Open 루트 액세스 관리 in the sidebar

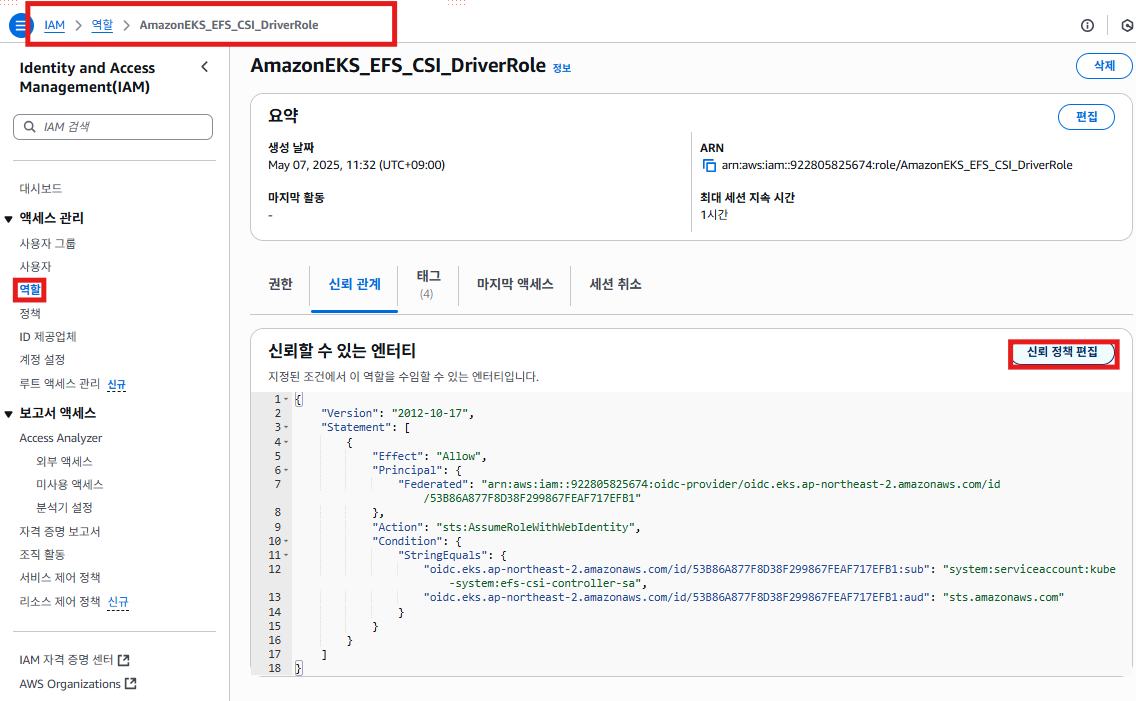(x=59, y=384)
